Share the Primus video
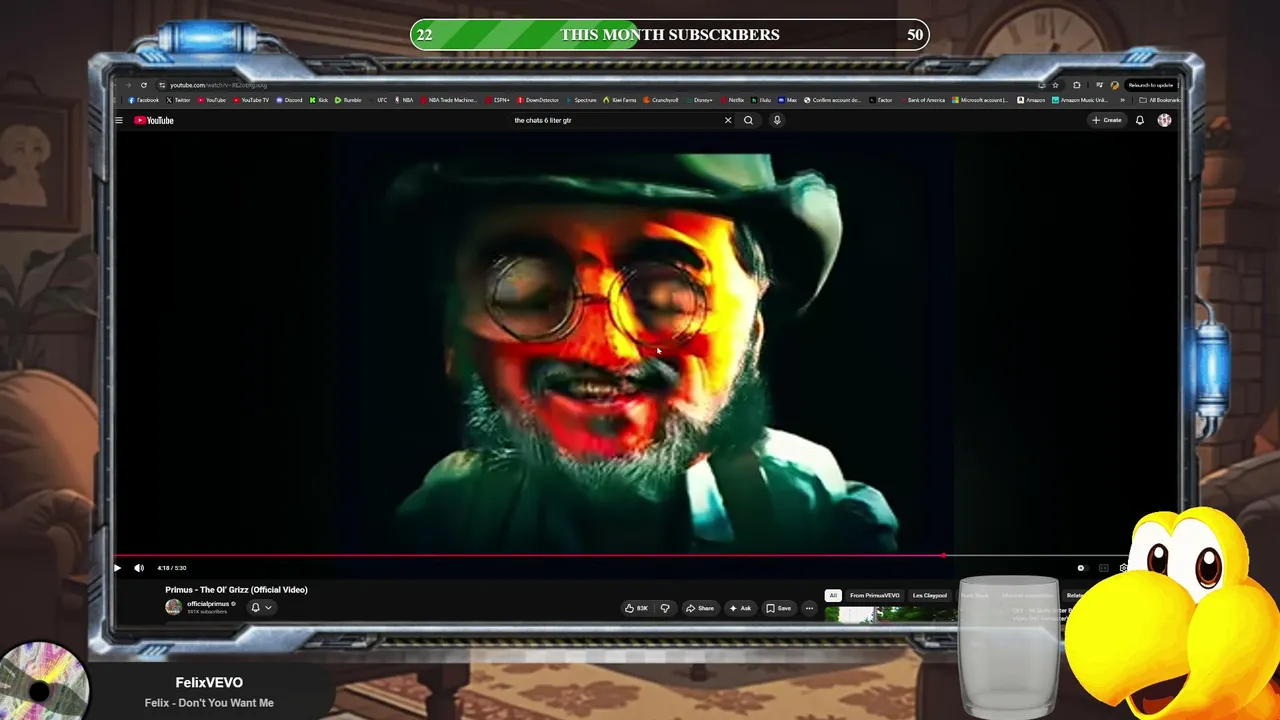The image size is (1280, 720). (x=700, y=608)
